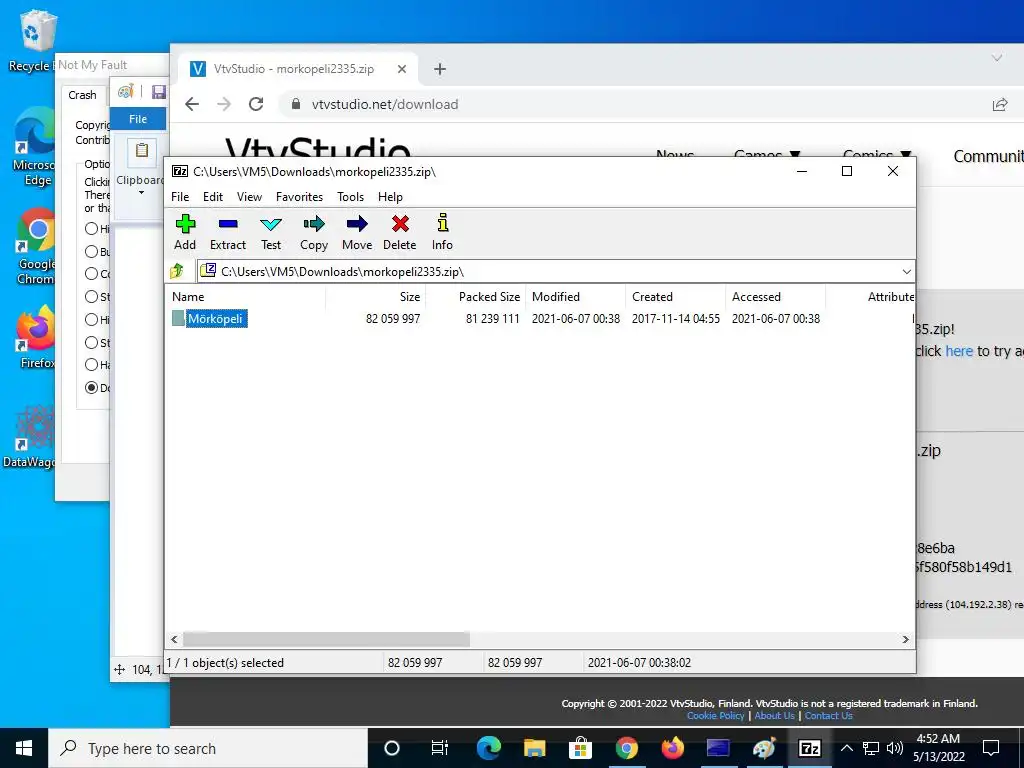Screen dimensions: 1024x768
Task: Open the About Us footer link
Action: click(775, 716)
